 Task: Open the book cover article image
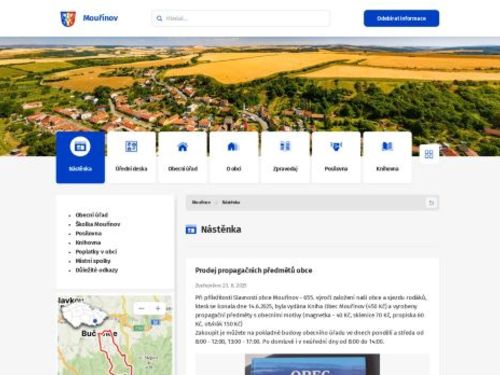point(312,364)
